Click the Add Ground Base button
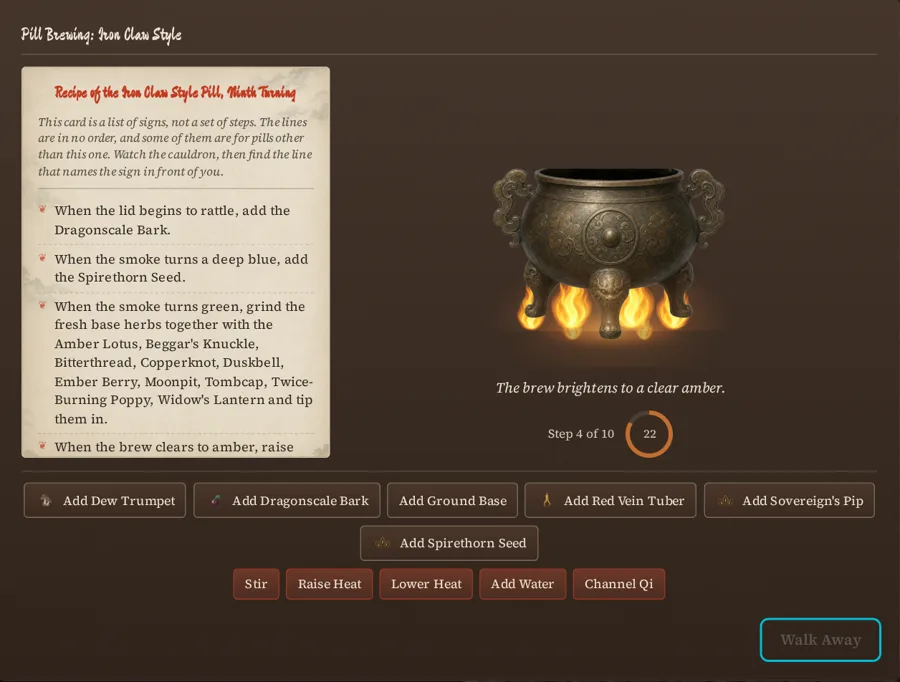900x682 pixels. pos(452,501)
